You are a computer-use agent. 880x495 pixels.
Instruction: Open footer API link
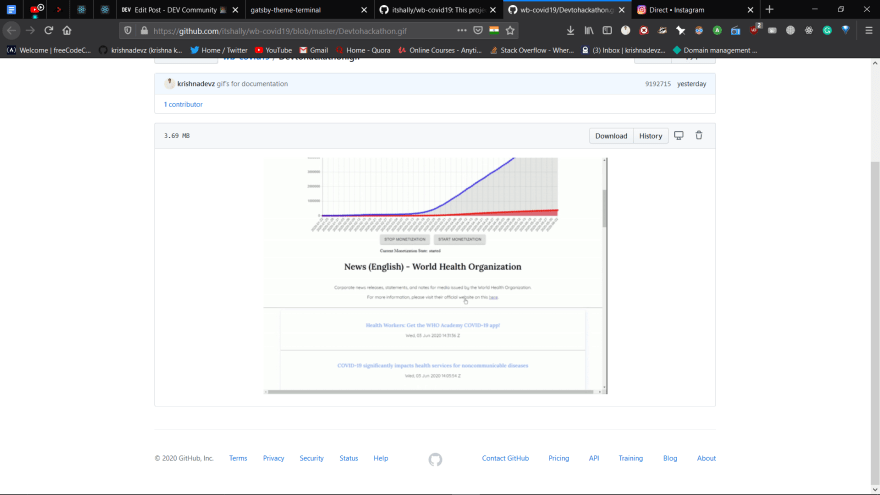(594, 458)
